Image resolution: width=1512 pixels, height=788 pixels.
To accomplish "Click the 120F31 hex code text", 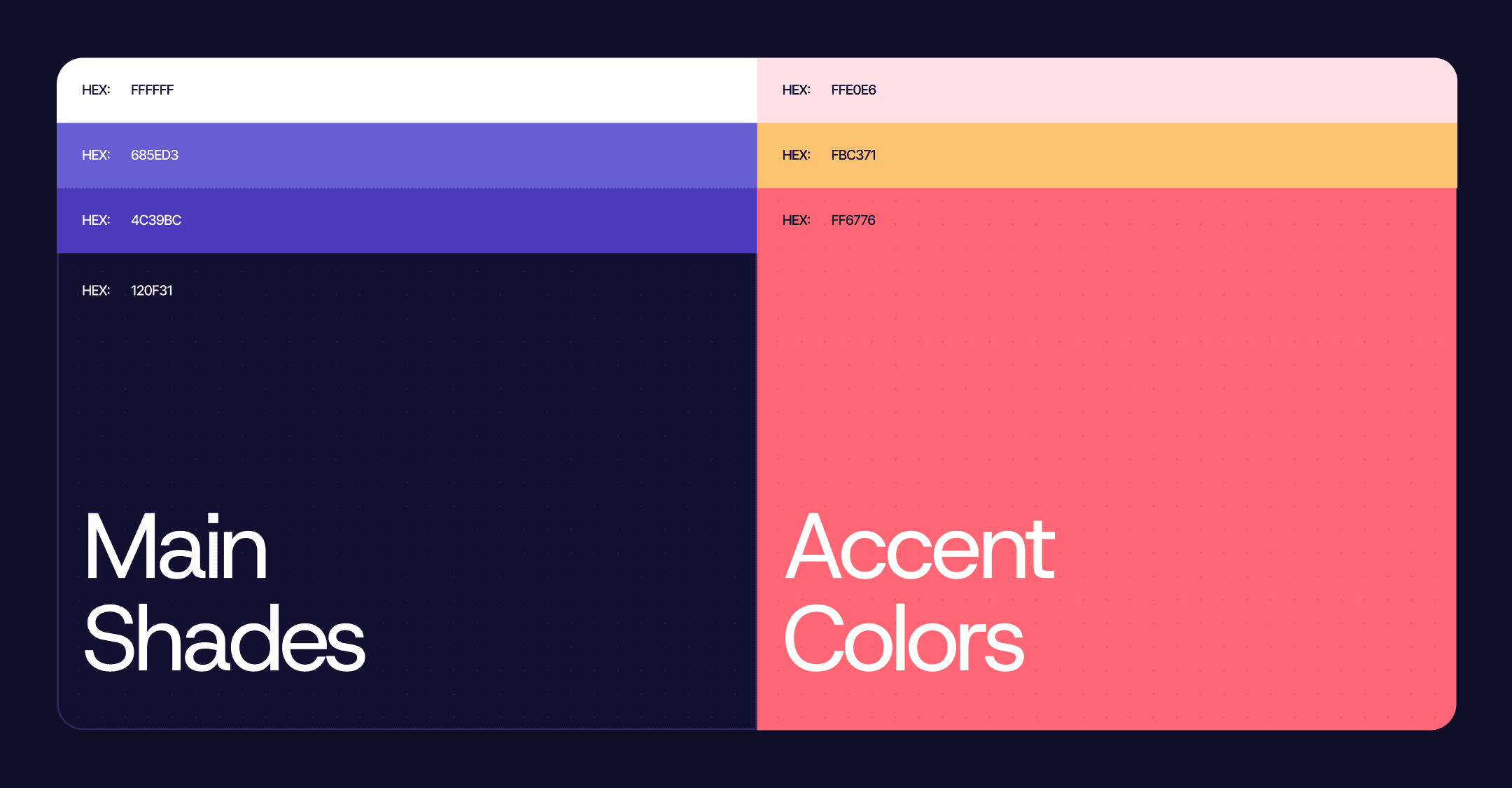I will [x=152, y=290].
